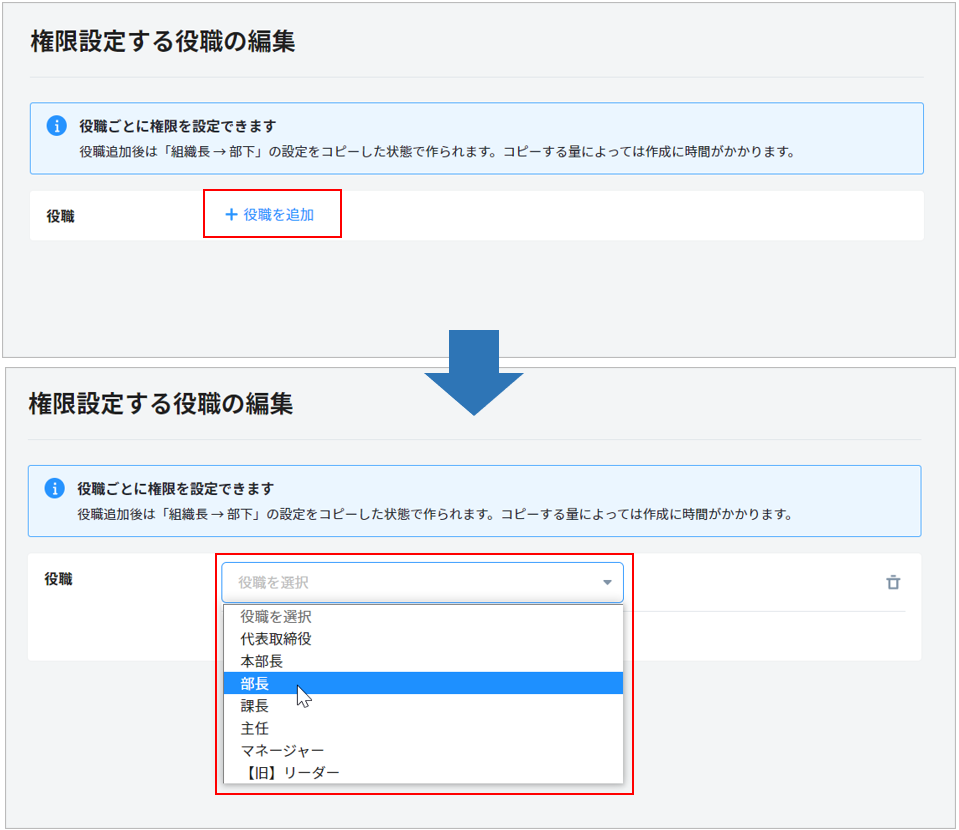Select マネージャー in the role list
The height and width of the screenshot is (830, 959).
click(282, 750)
